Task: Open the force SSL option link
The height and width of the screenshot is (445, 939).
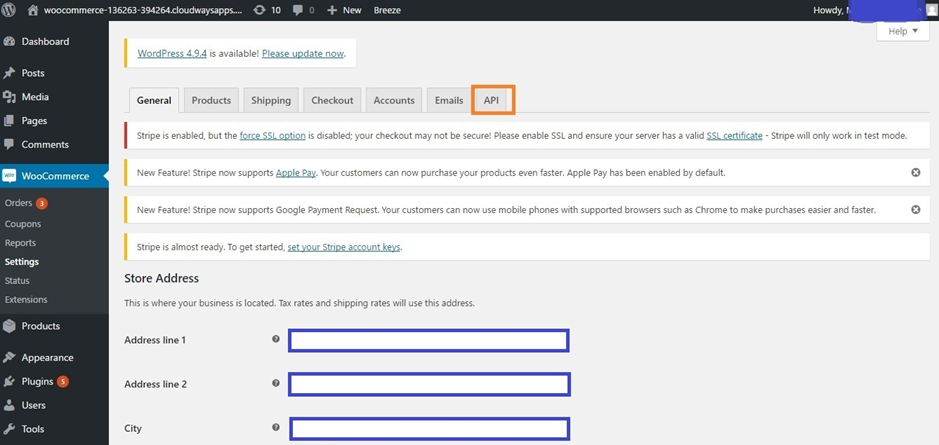Action: point(272,136)
